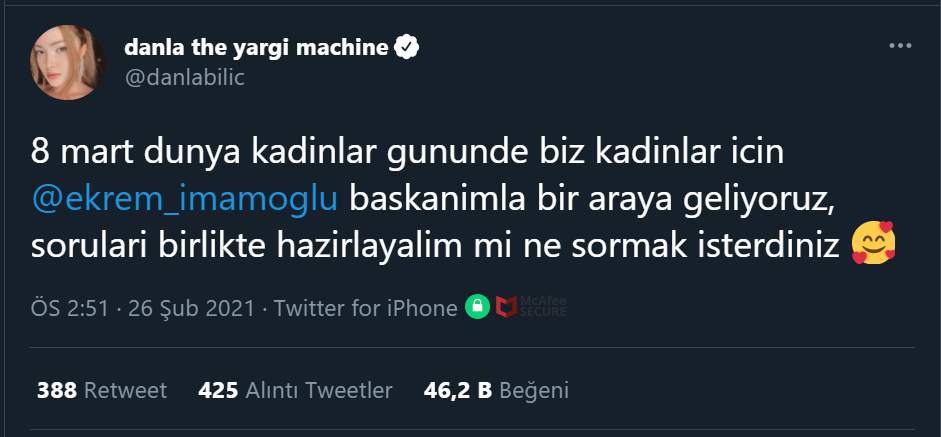Open the @ekrem_imamoglu mention link
The width and height of the screenshot is (941, 437).
[187, 198]
